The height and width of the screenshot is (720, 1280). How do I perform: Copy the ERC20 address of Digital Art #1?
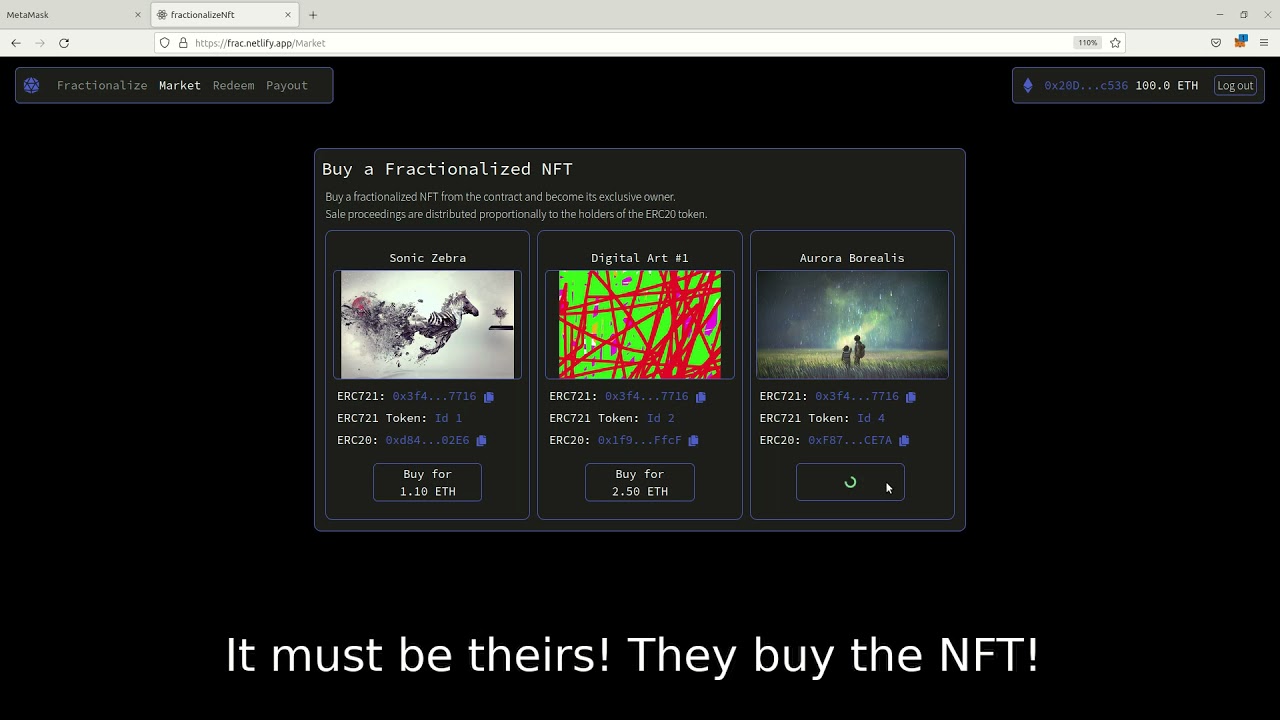point(694,440)
